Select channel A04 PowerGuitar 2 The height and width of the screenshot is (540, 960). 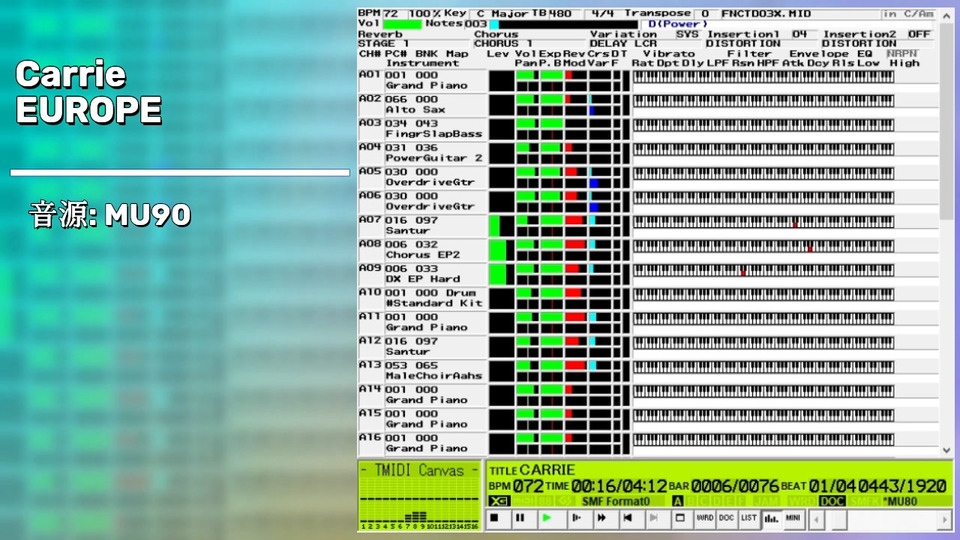coord(422,152)
